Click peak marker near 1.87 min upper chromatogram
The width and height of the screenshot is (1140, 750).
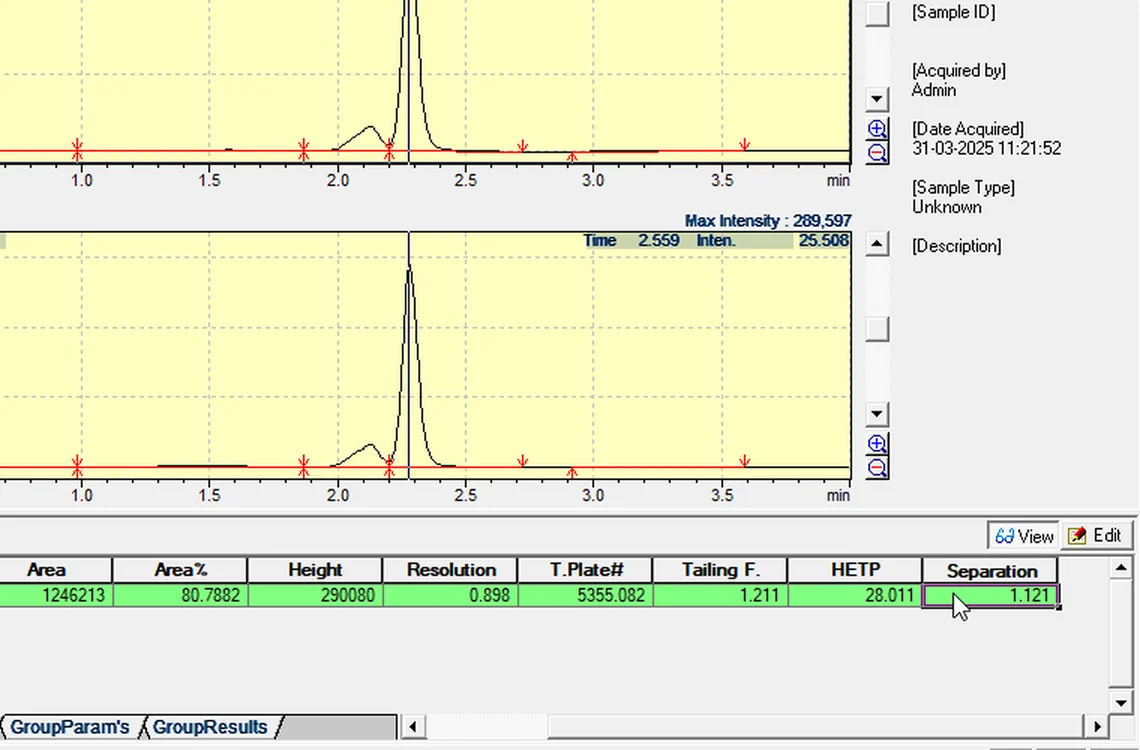[304, 149]
